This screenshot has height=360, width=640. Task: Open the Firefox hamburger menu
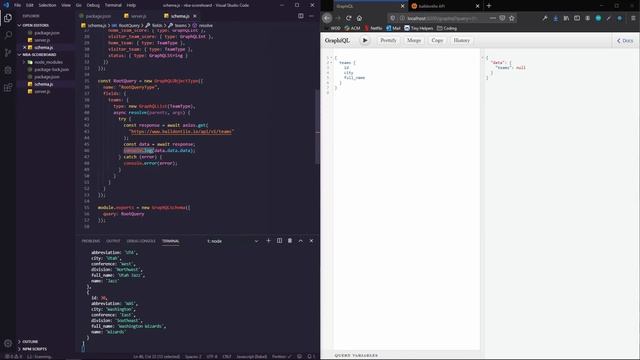coord(633,18)
